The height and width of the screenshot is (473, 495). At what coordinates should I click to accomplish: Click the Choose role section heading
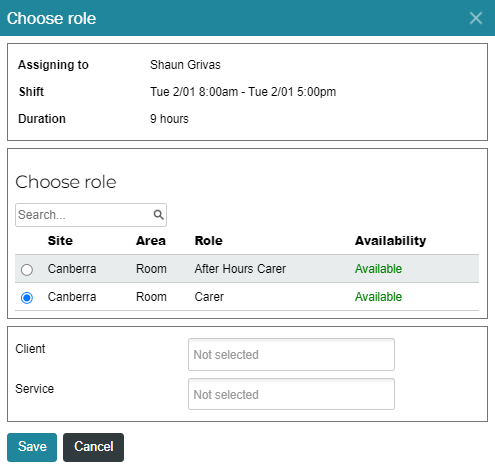click(66, 182)
